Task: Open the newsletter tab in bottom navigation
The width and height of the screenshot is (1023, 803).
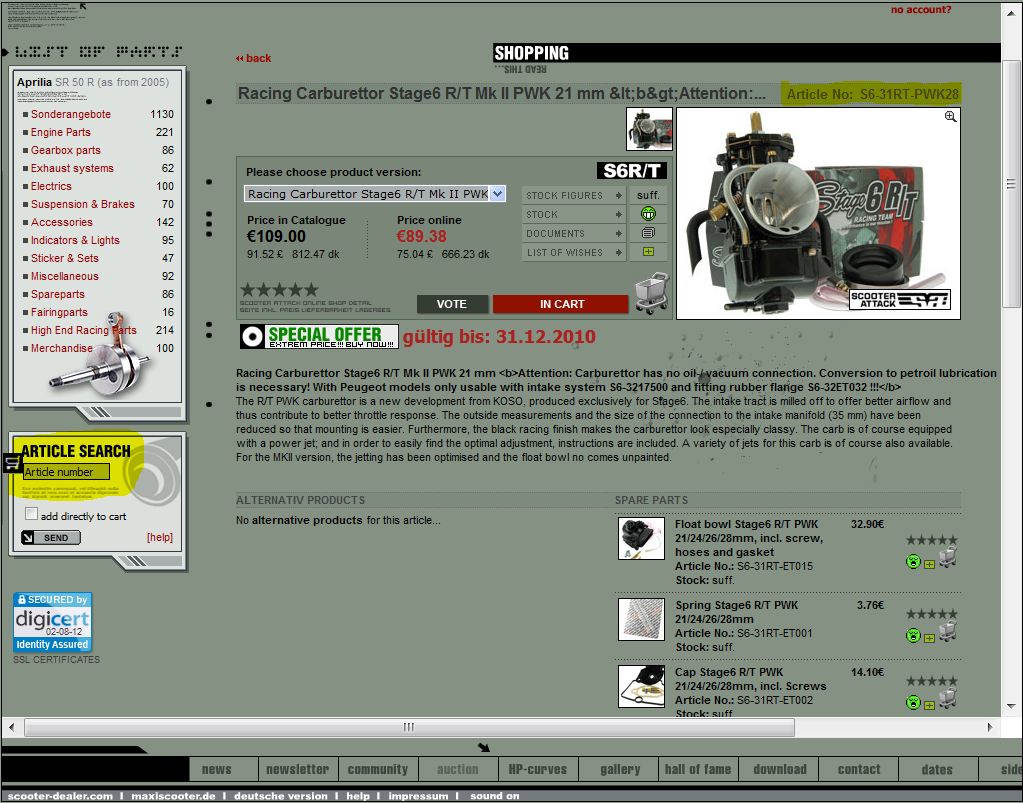Action: tap(297, 769)
